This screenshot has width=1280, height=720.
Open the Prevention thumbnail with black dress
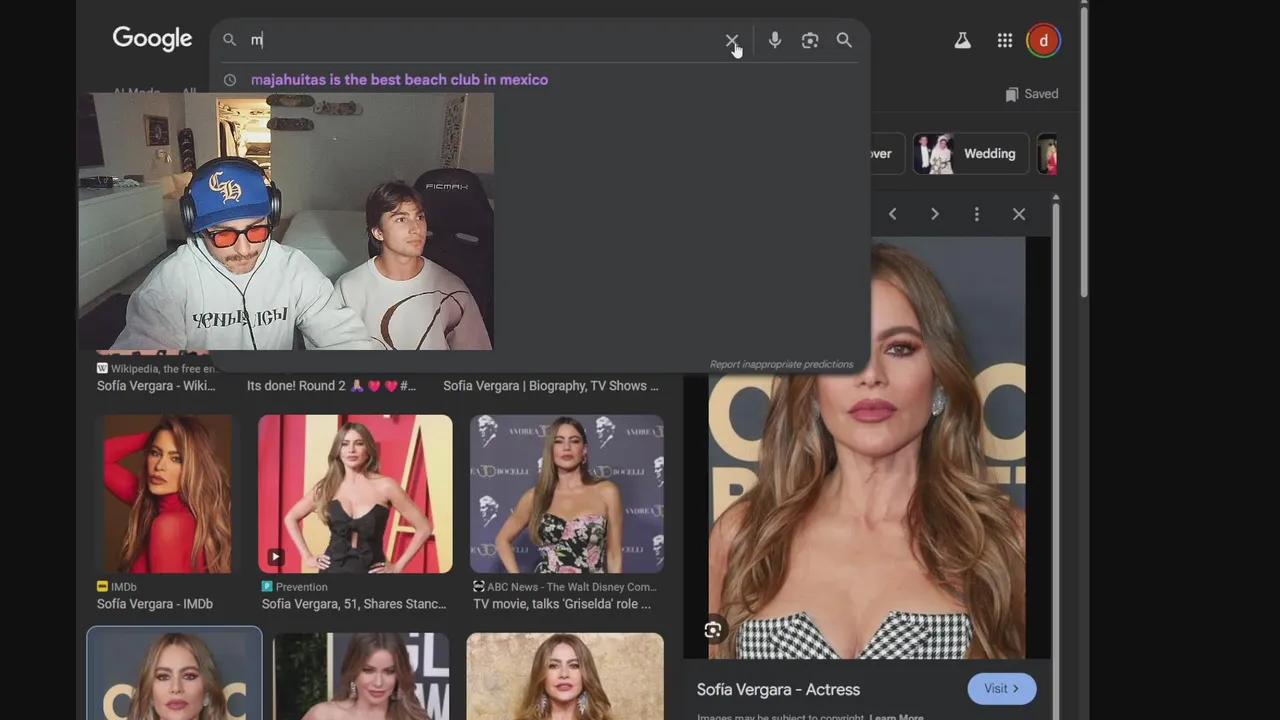tap(355, 494)
